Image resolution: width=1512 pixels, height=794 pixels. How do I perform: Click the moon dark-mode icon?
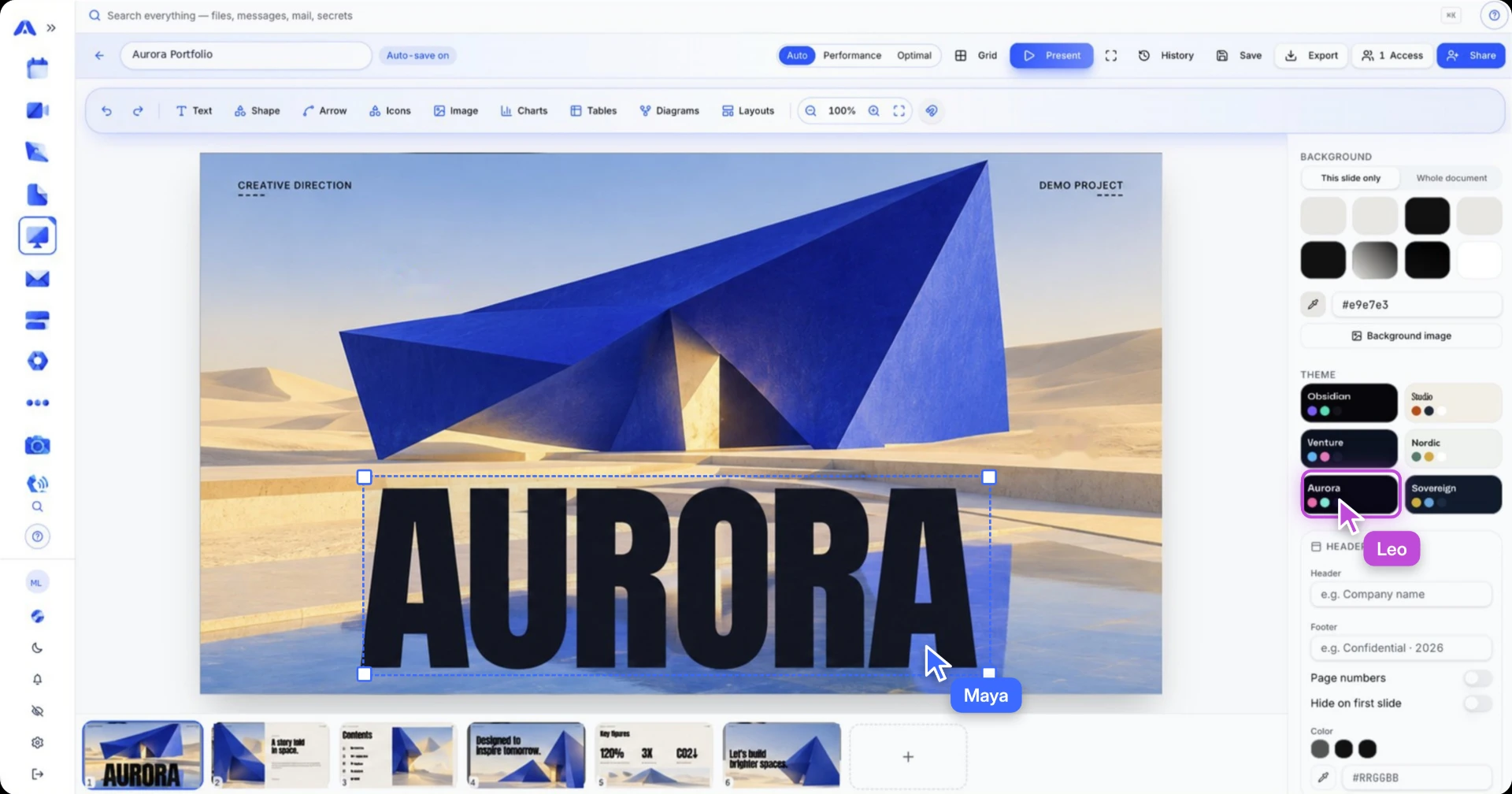[x=37, y=647]
